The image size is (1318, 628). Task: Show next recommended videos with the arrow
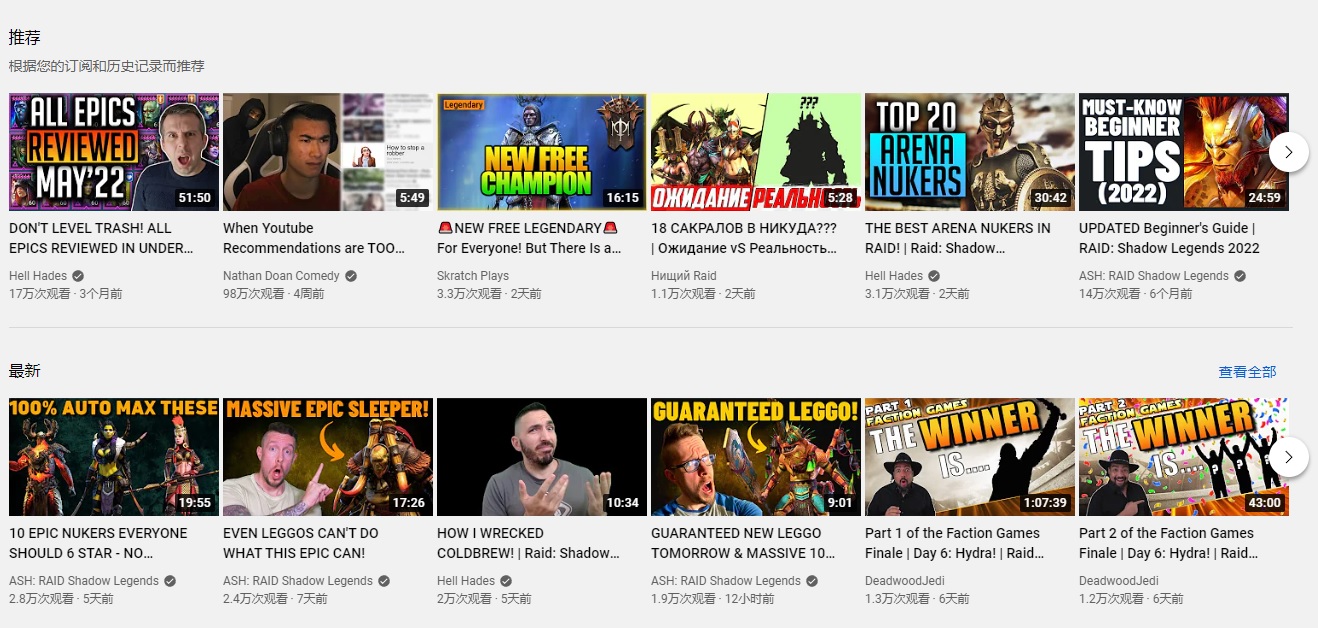(1289, 152)
